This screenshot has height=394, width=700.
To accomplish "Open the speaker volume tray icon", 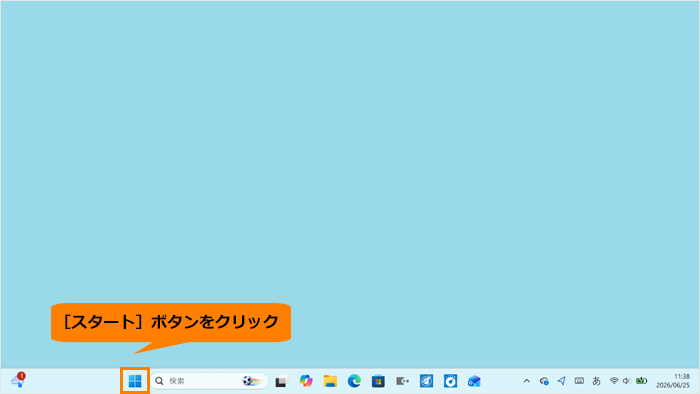I will [626, 381].
